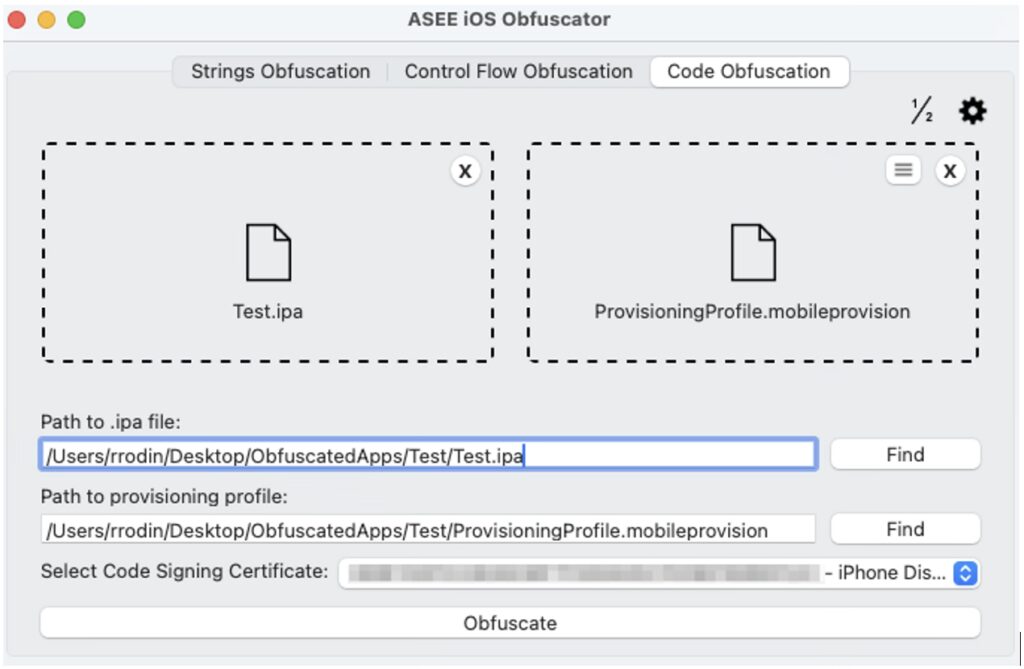Open settings with the gear icon

[x=972, y=111]
